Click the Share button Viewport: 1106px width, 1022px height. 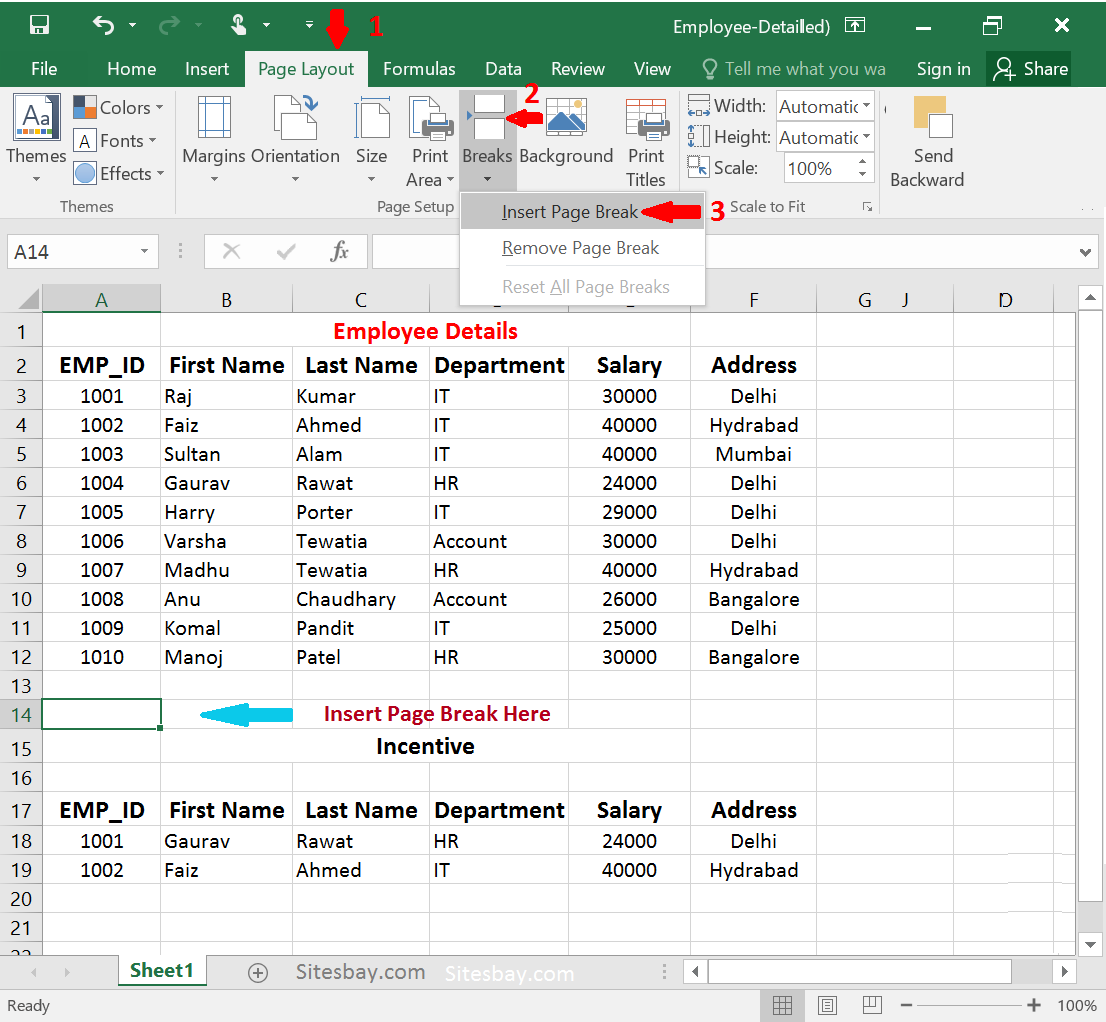coord(1029,69)
